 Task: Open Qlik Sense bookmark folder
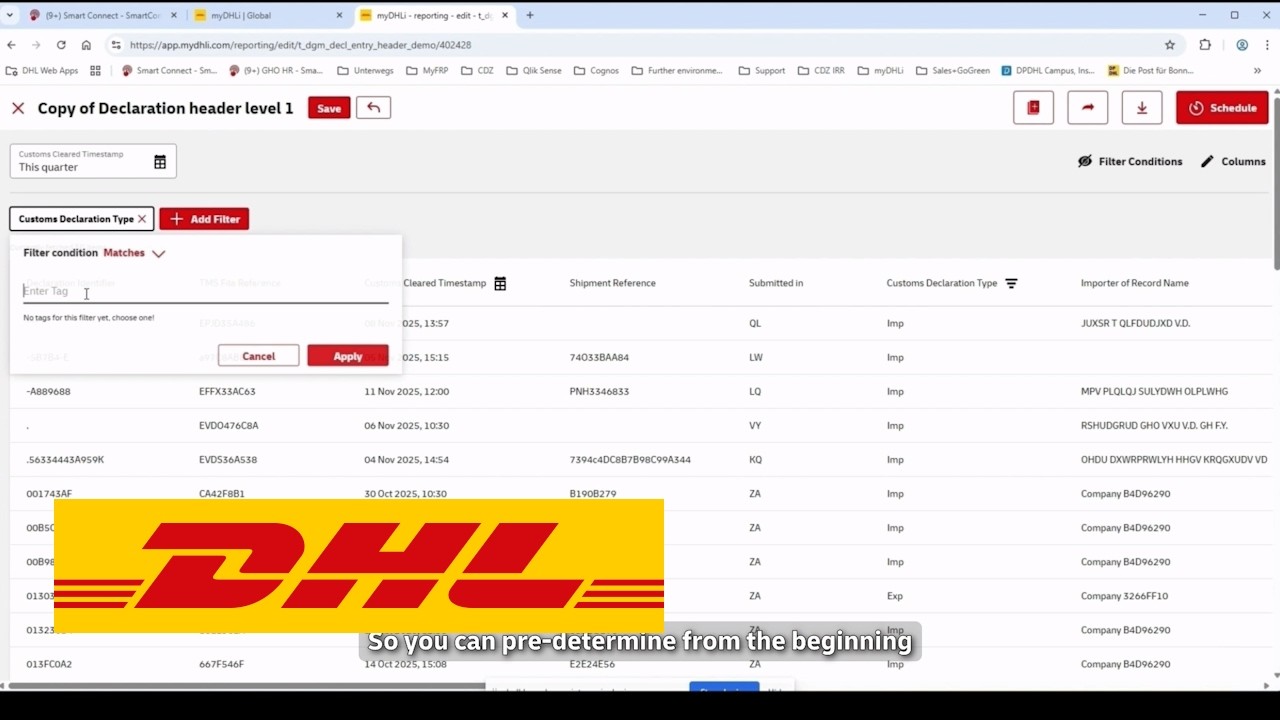point(533,71)
